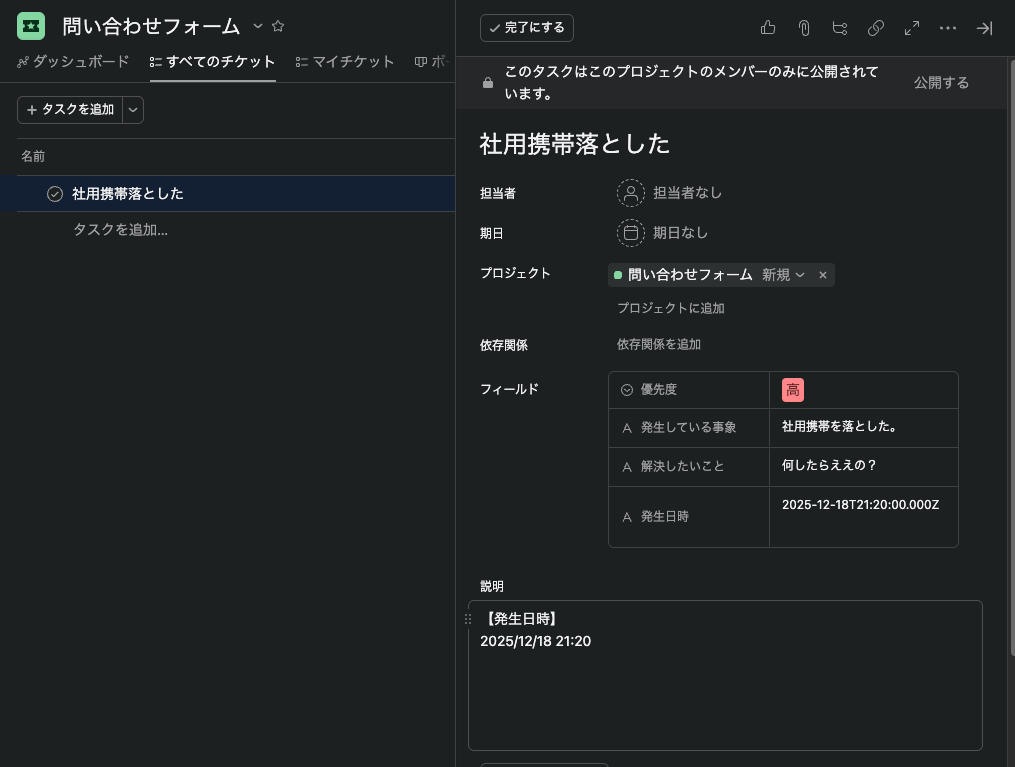The width and height of the screenshot is (1015, 767).
Task: Expand task pane to full screen
Action: [912, 28]
